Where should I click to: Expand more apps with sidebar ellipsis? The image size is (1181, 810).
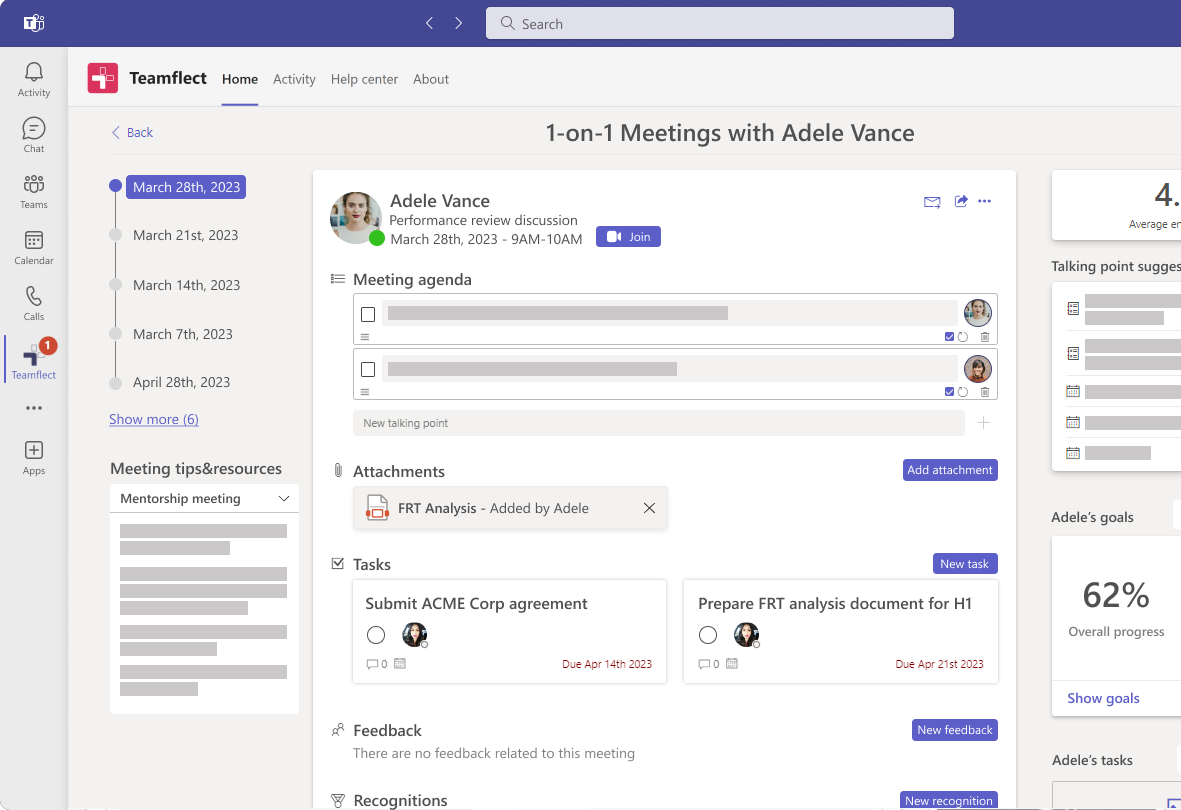pos(33,407)
